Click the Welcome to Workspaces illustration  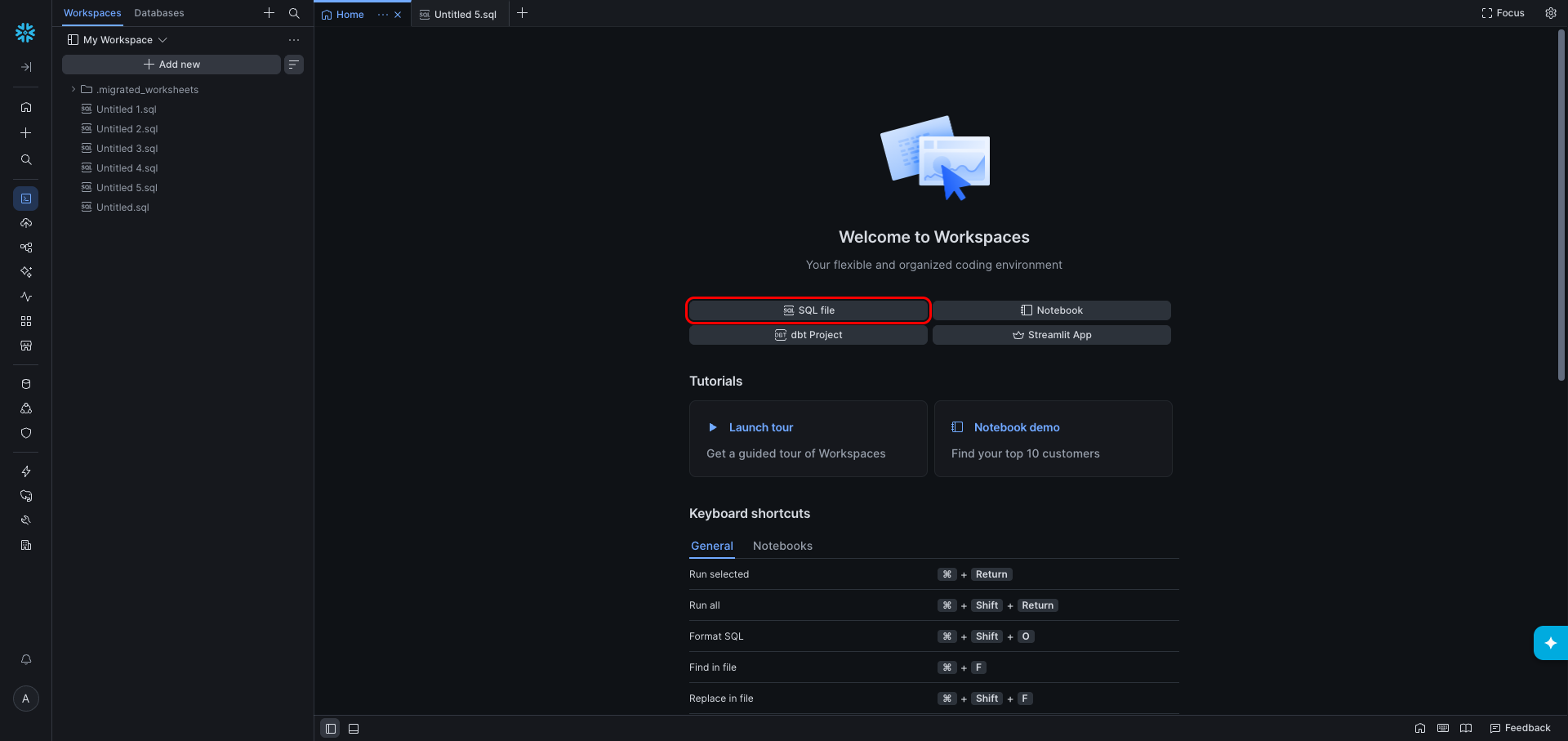[935, 158]
